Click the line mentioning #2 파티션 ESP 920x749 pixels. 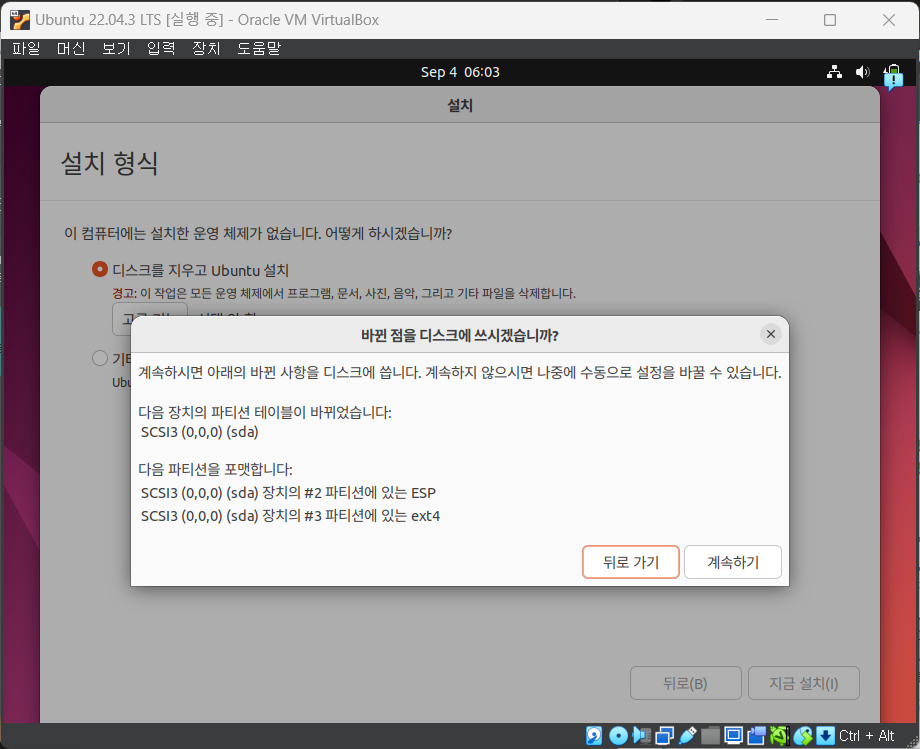click(288, 493)
